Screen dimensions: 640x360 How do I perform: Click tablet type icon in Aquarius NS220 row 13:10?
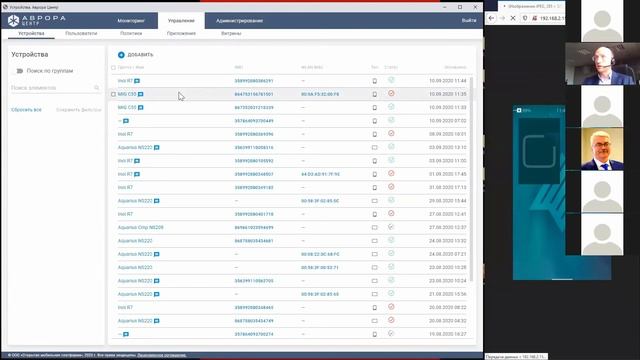click(375, 148)
